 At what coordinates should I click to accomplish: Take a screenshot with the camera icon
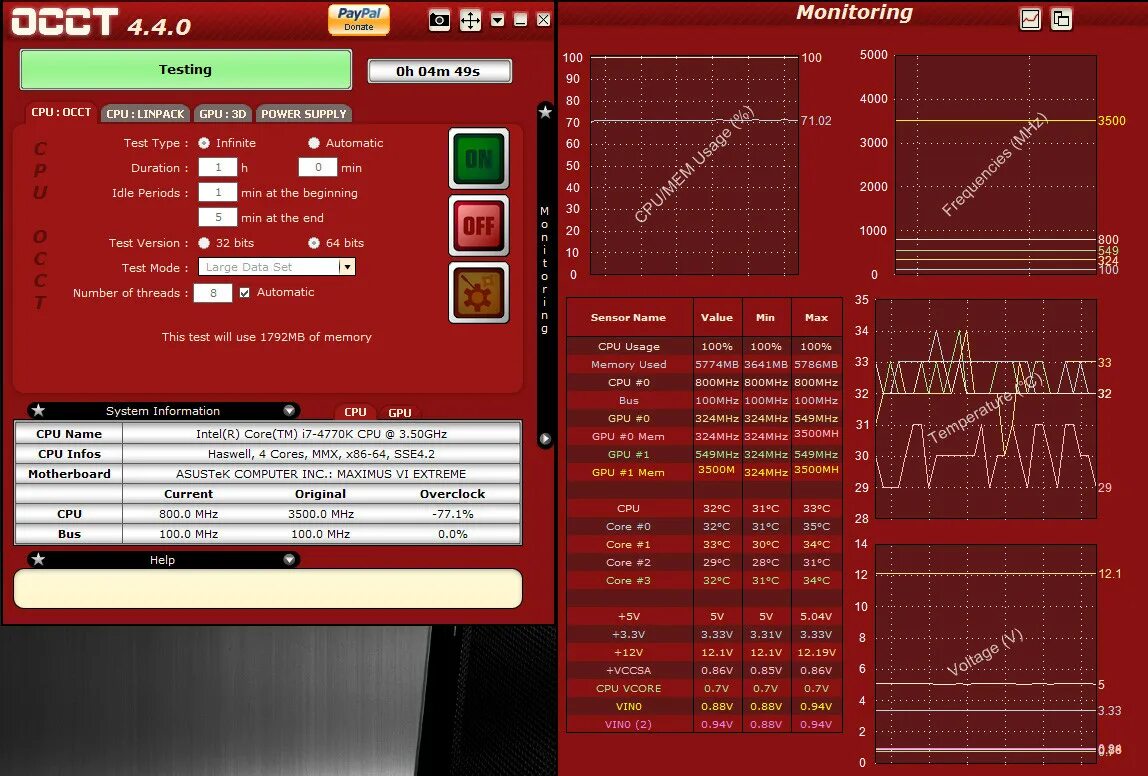[x=439, y=20]
